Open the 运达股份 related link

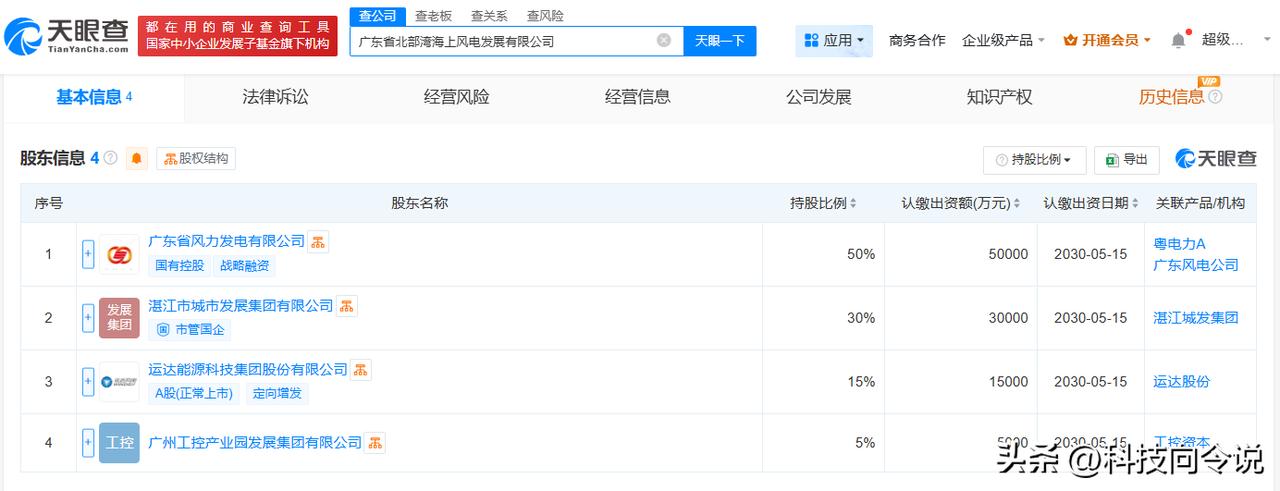1181,382
